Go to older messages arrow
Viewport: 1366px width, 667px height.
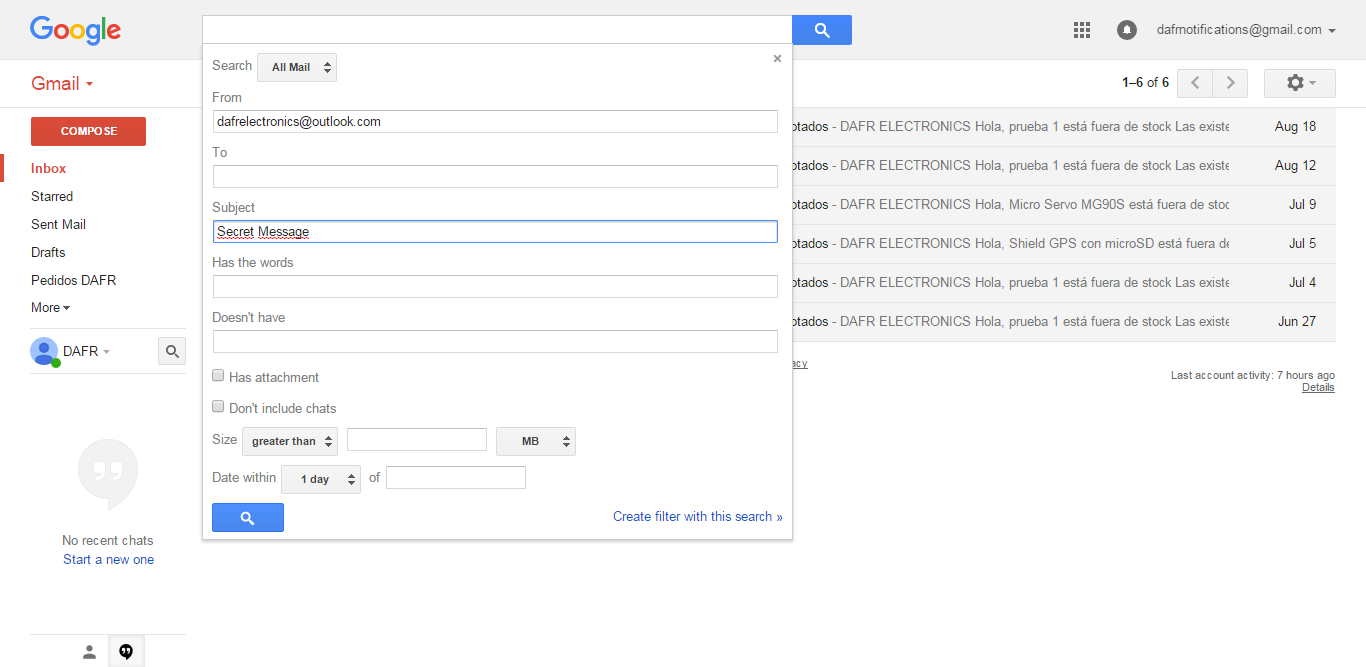click(1231, 83)
